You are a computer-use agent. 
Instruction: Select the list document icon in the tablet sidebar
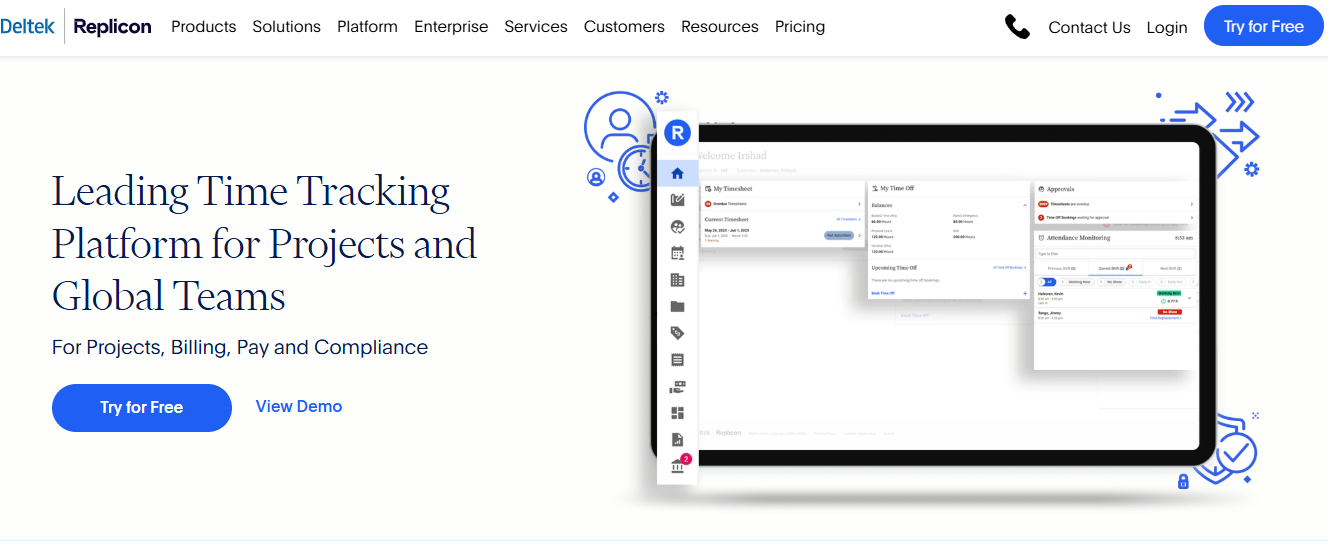coord(677,360)
